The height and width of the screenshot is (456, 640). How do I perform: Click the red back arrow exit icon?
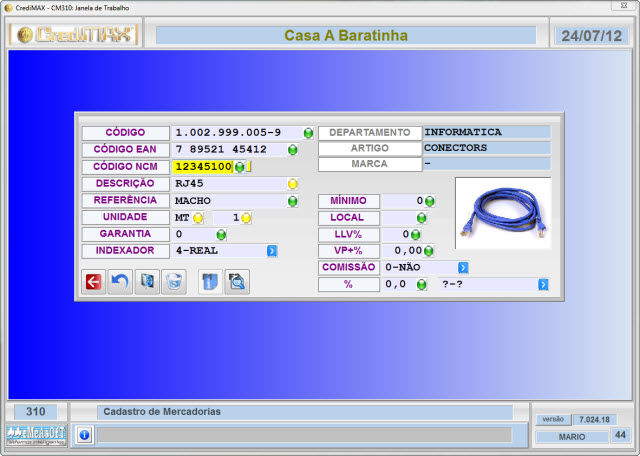tap(94, 282)
